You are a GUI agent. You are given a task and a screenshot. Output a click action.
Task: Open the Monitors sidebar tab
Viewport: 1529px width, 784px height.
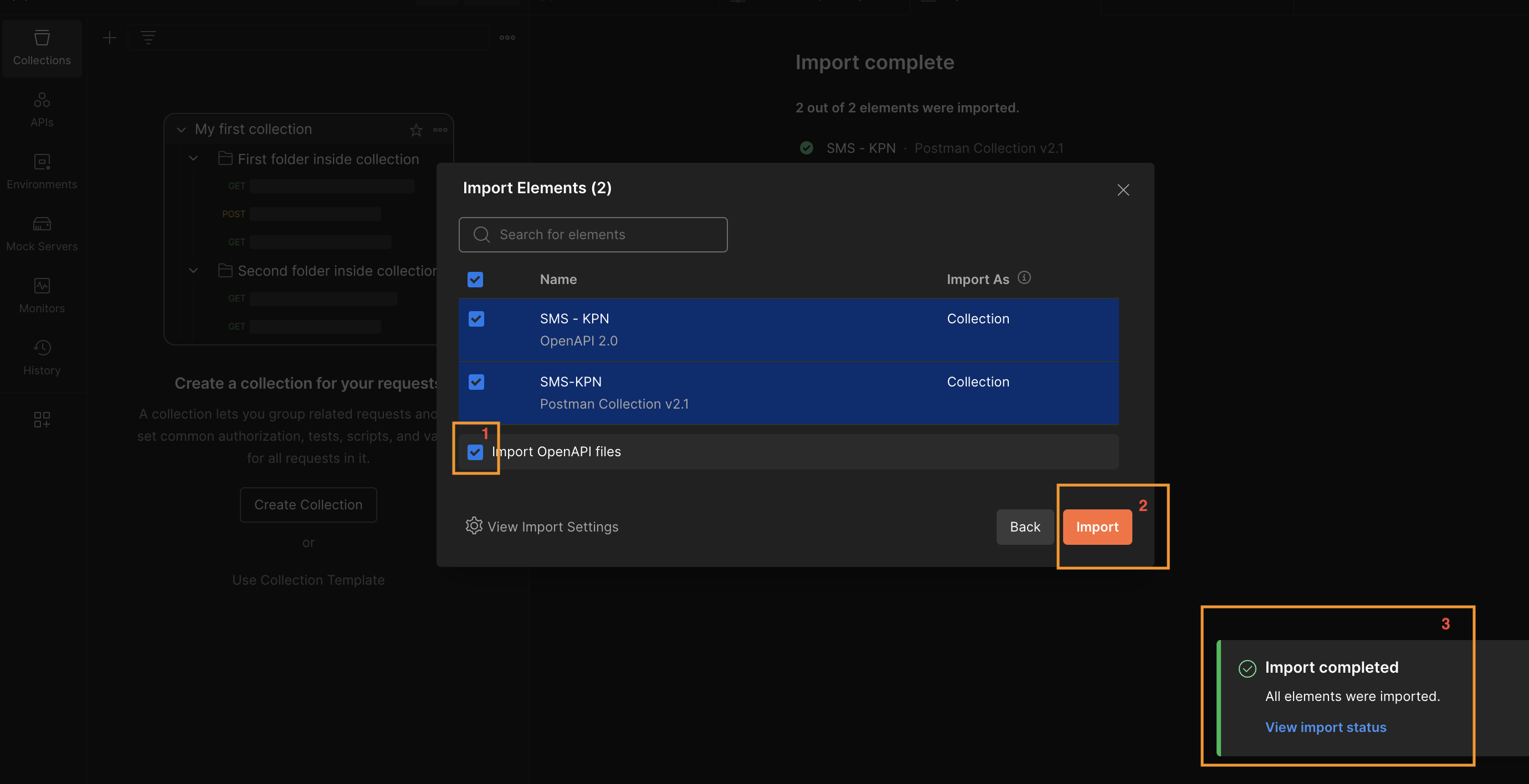coord(42,296)
